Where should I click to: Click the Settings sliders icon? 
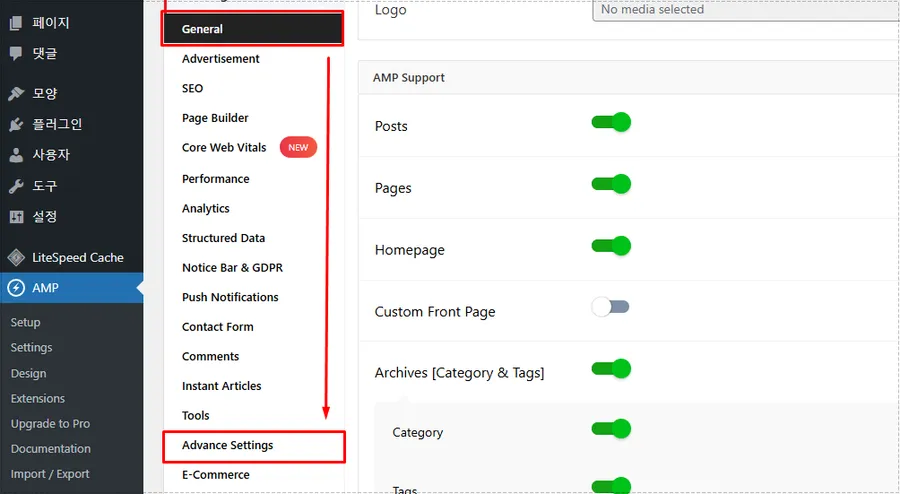(x=16, y=217)
